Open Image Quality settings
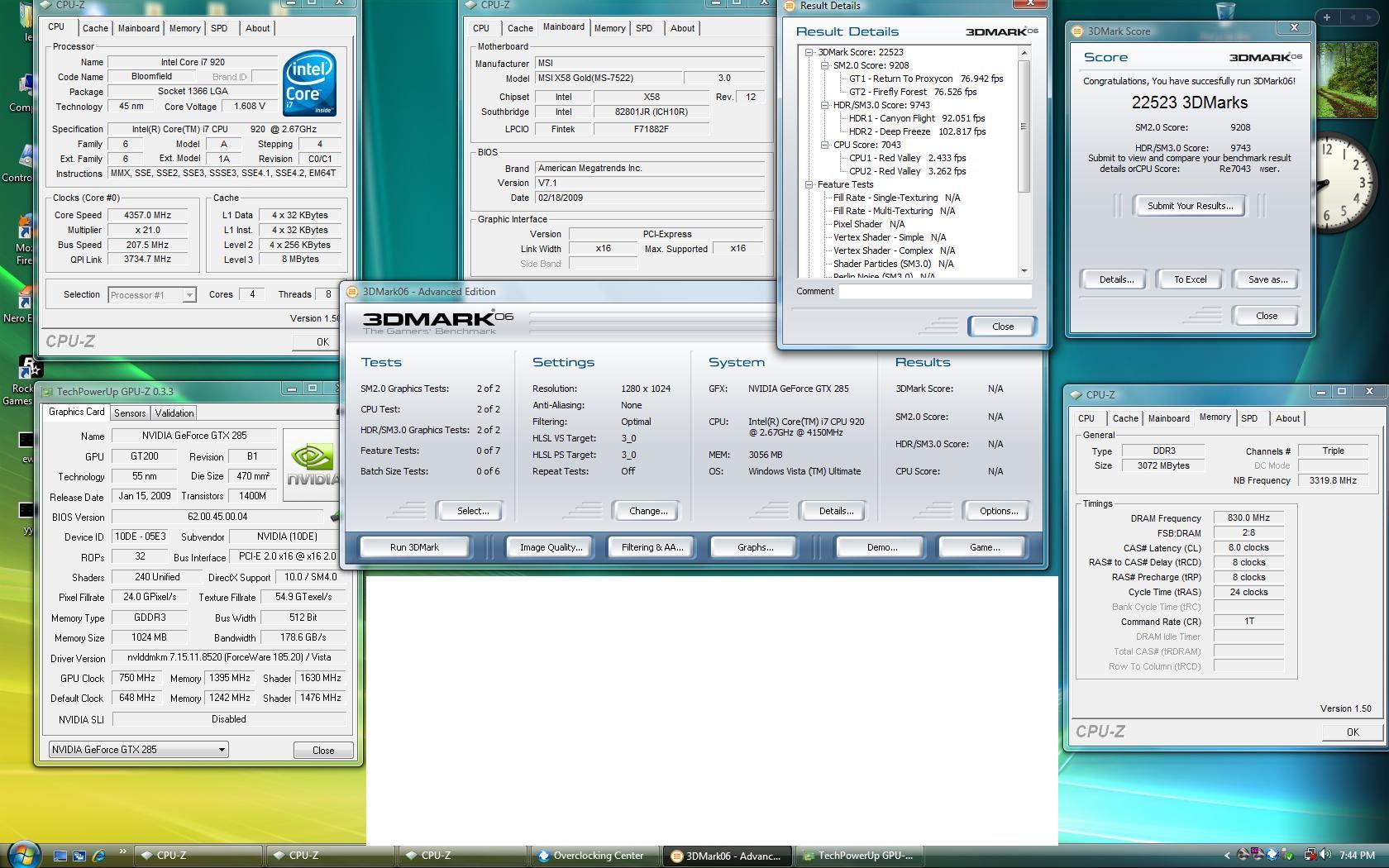 coord(551,547)
